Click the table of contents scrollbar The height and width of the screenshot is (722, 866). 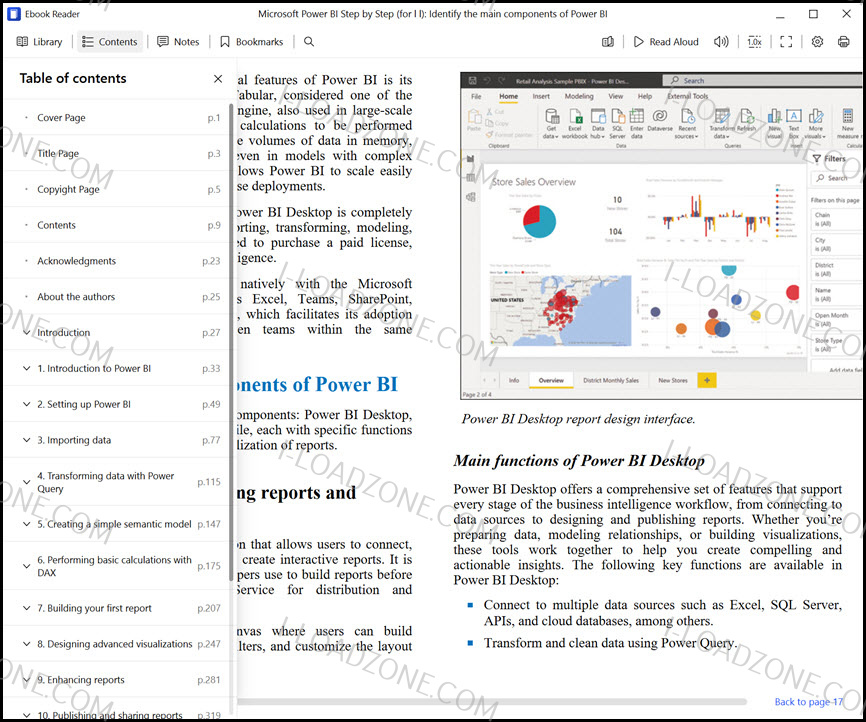[231, 341]
